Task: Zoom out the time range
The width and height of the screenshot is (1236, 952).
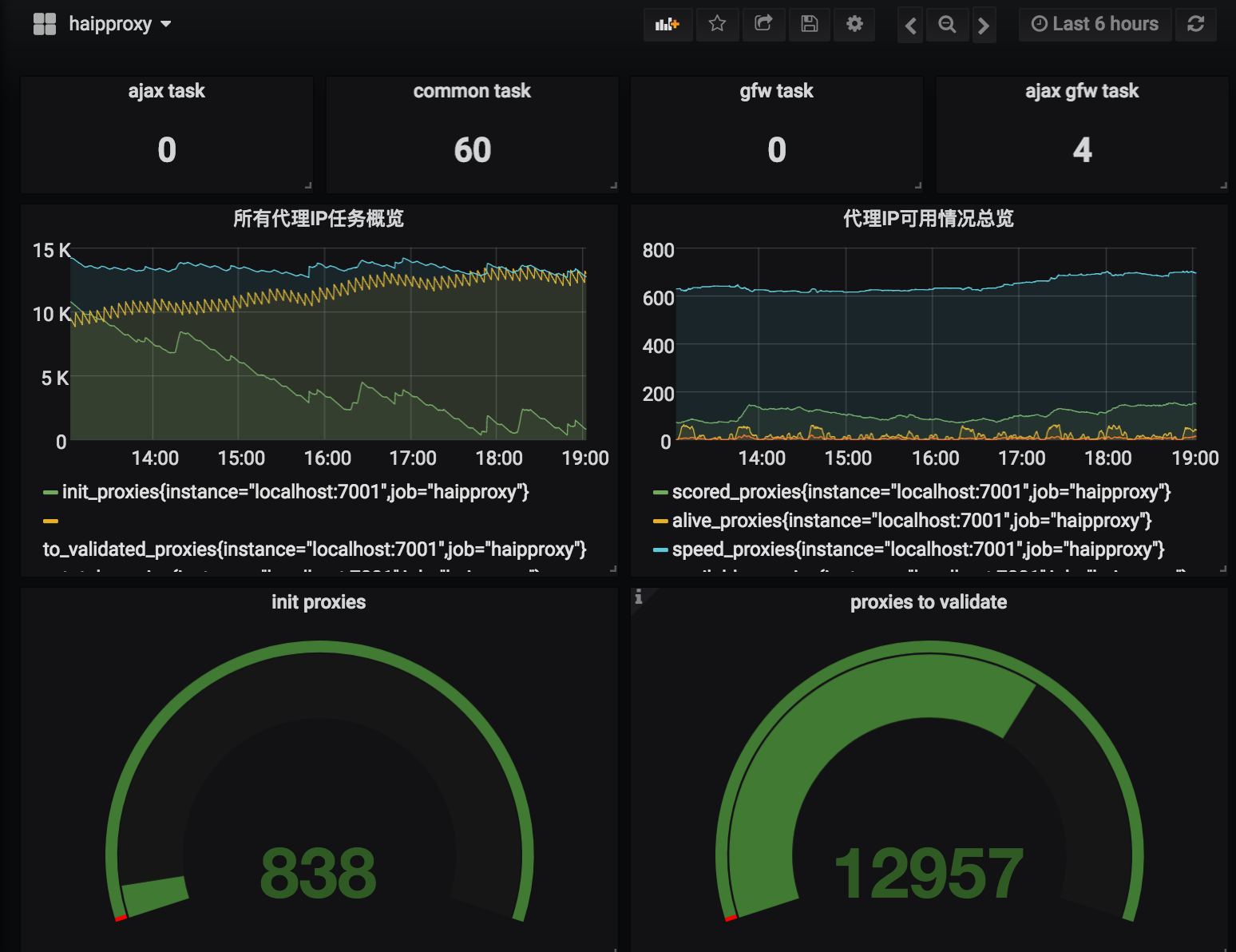Action: pyautogui.click(x=947, y=25)
